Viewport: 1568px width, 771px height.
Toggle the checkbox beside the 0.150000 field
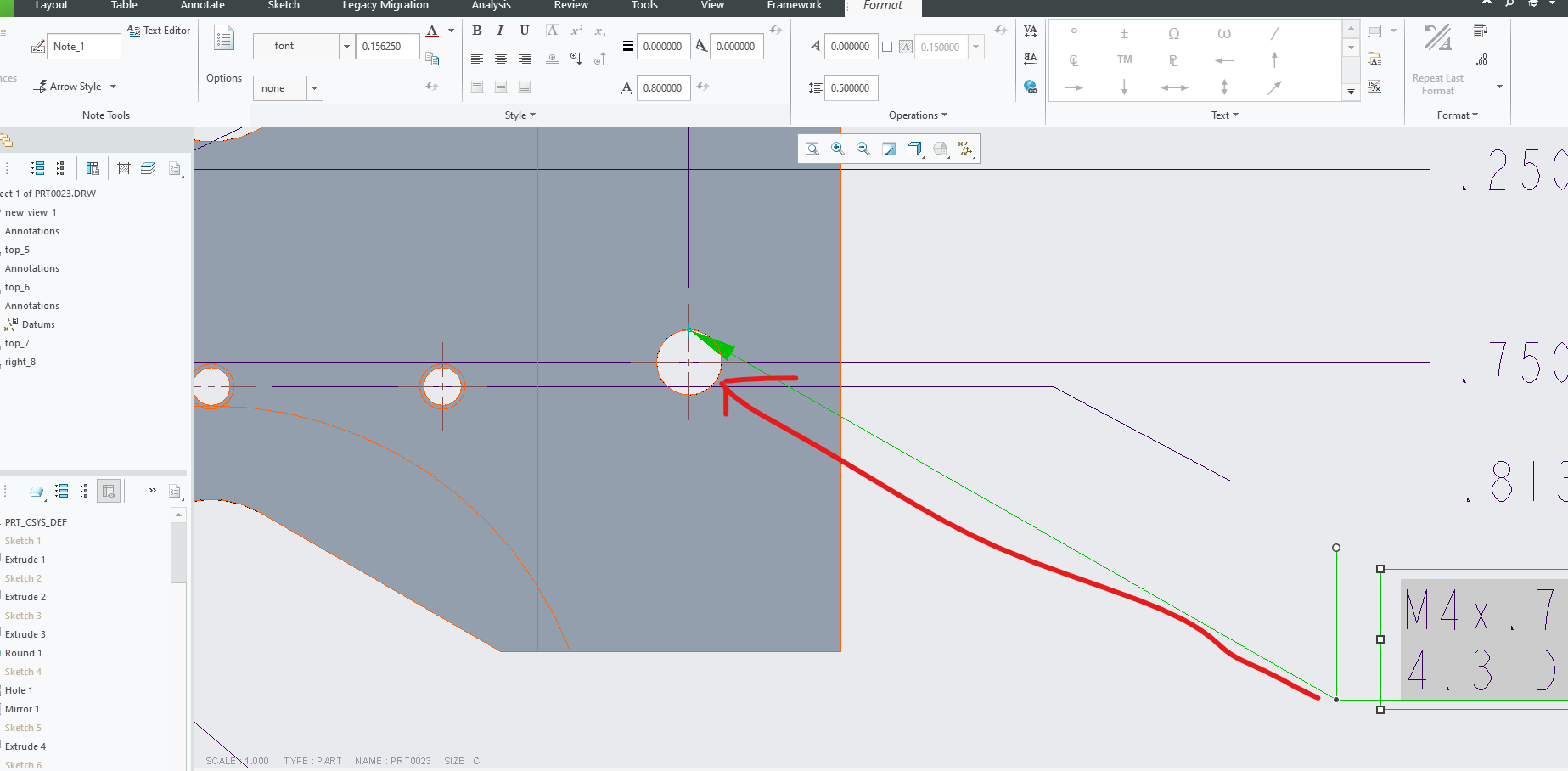(x=887, y=47)
